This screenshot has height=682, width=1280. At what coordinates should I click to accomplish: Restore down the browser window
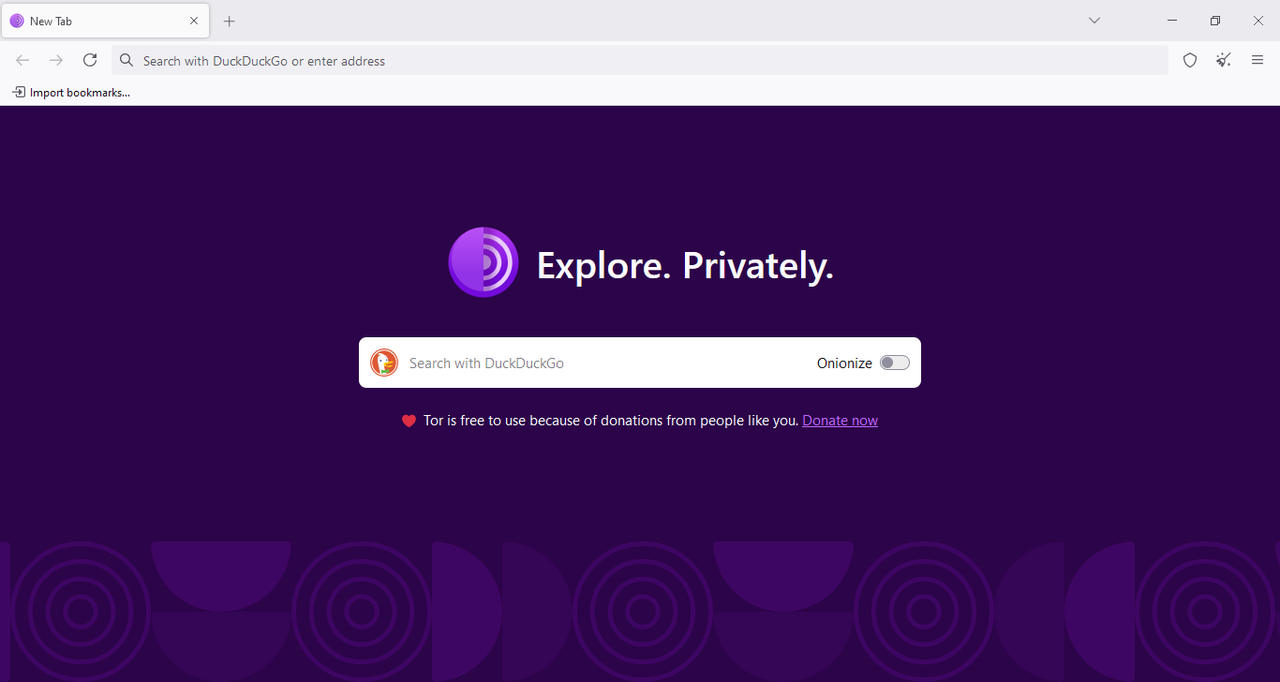point(1214,20)
